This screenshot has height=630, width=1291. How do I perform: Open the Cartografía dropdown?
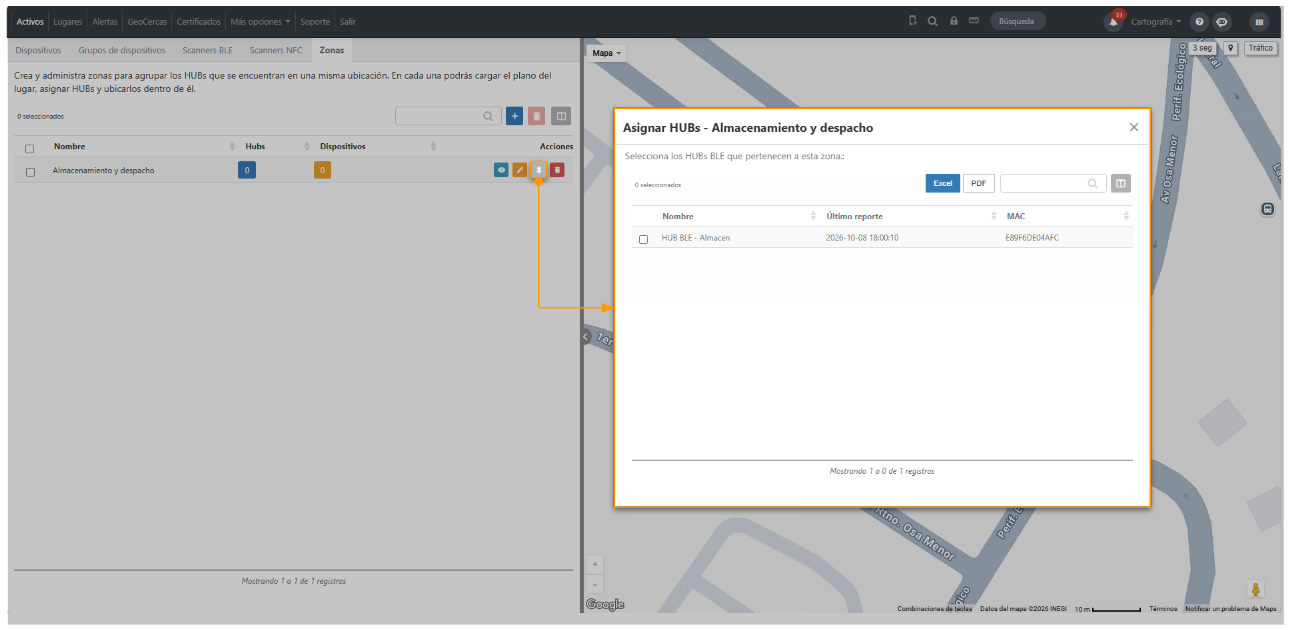[1156, 22]
